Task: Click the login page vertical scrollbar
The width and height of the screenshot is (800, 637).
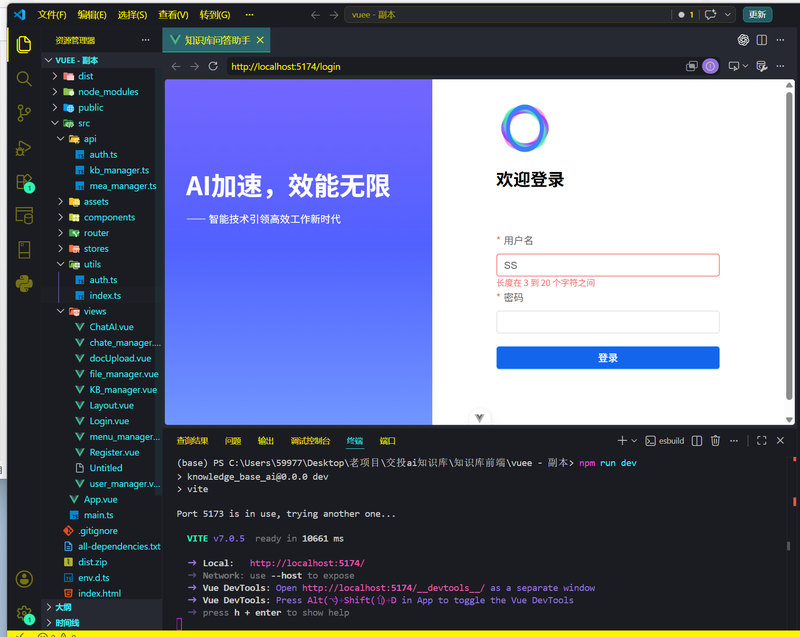Action: pyautogui.click(x=789, y=245)
